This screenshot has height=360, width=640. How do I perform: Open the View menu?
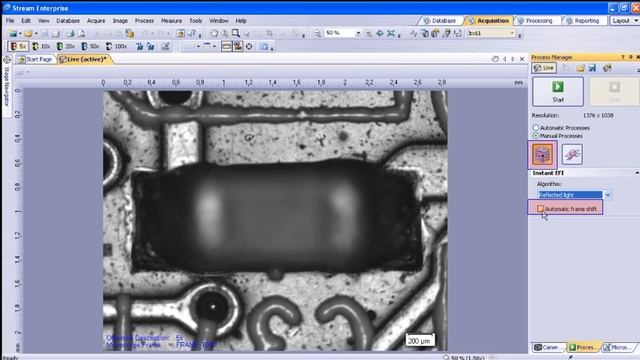[43, 20]
